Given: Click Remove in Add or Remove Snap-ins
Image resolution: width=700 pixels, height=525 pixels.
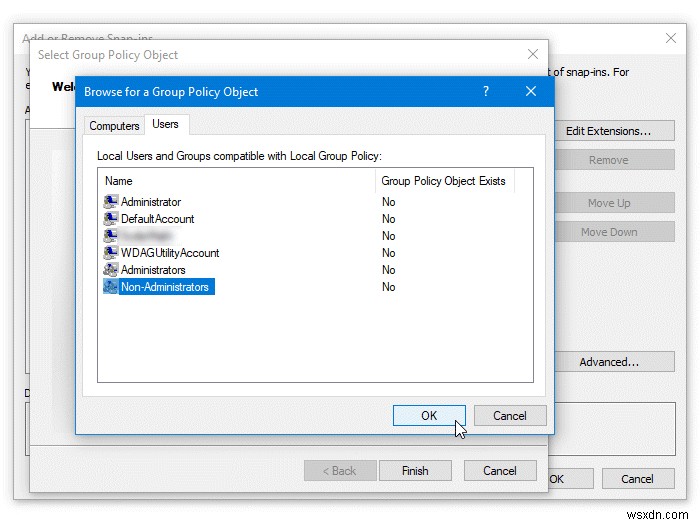Looking at the screenshot, I should (614, 160).
